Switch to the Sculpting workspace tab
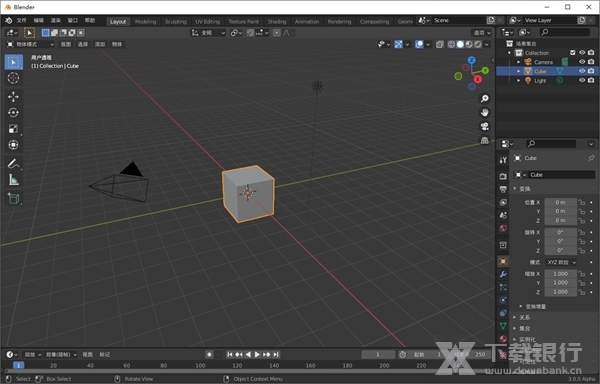 pyautogui.click(x=176, y=21)
